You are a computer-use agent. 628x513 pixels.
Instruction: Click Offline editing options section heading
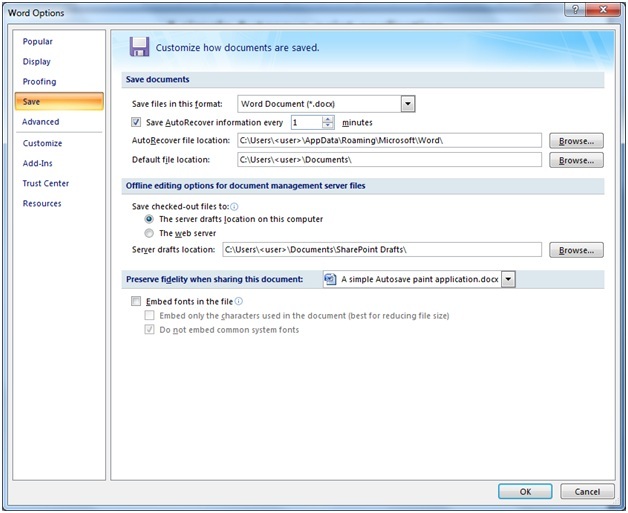[x=246, y=186]
